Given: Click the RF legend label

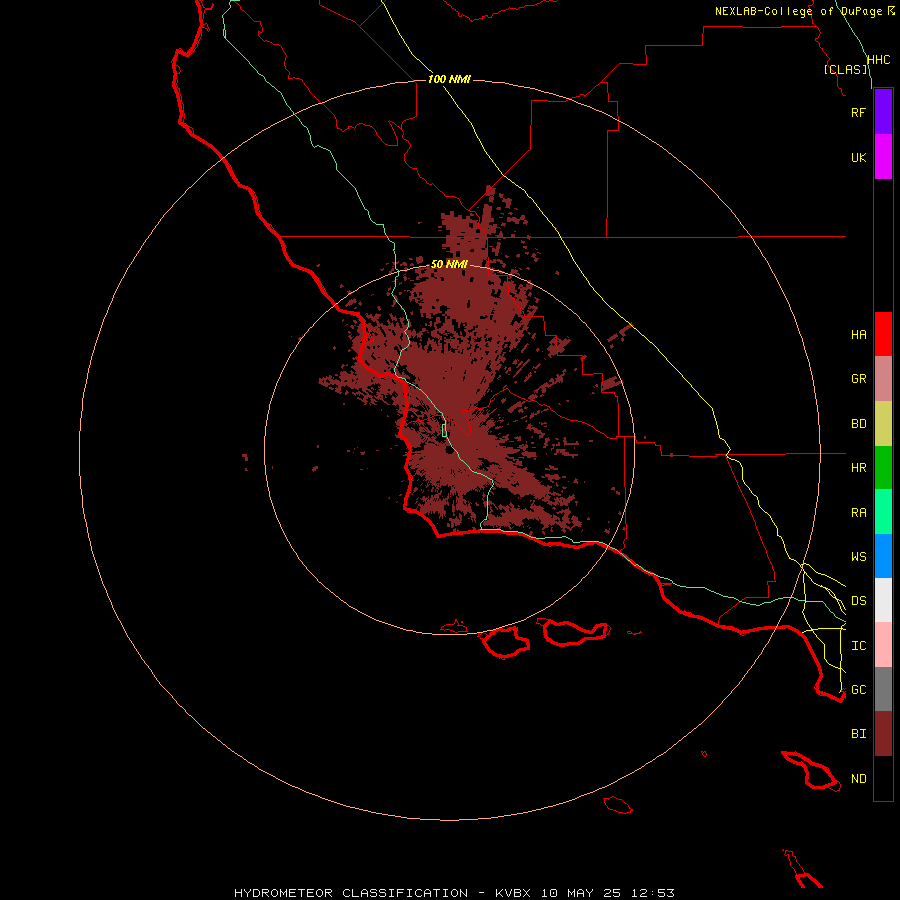Looking at the screenshot, I should (858, 112).
